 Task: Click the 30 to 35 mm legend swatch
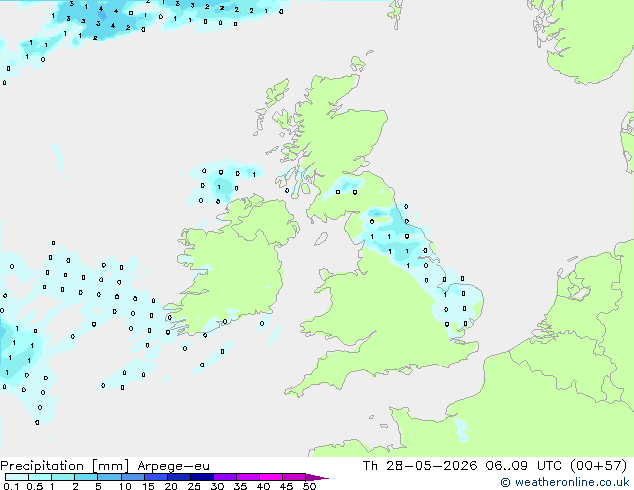point(225,477)
